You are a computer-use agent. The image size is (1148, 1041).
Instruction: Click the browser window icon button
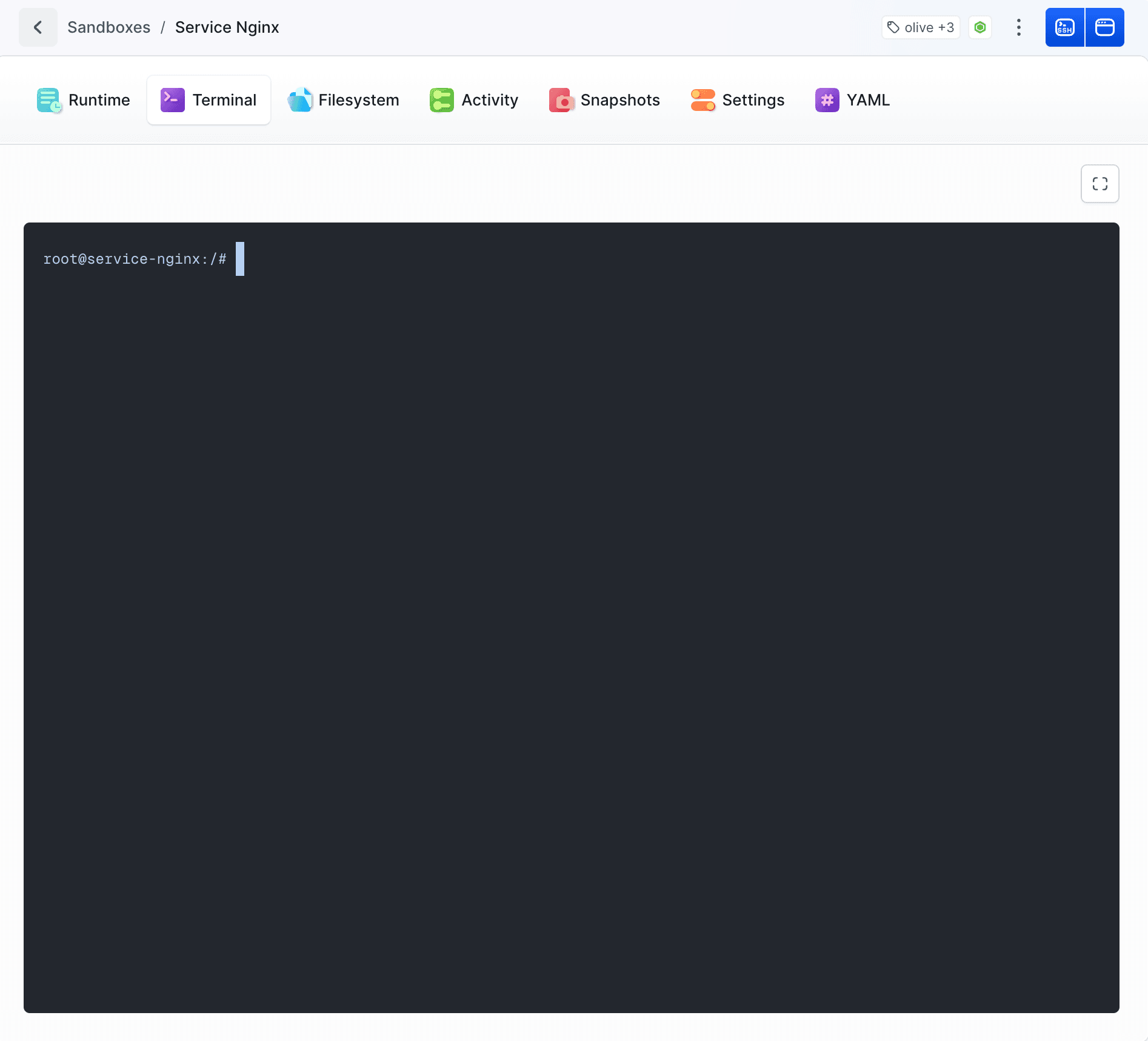1104,27
